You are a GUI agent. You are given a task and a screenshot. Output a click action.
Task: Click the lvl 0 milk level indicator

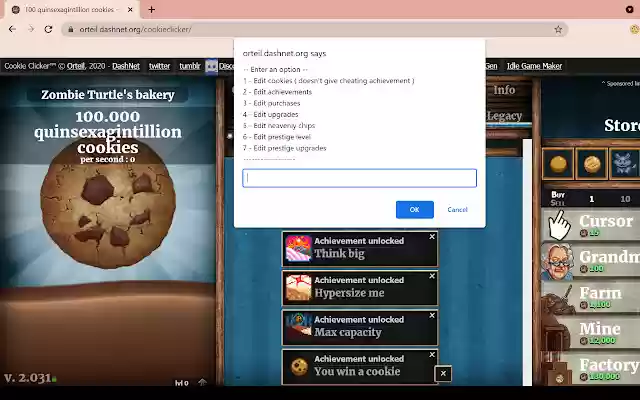(182, 383)
